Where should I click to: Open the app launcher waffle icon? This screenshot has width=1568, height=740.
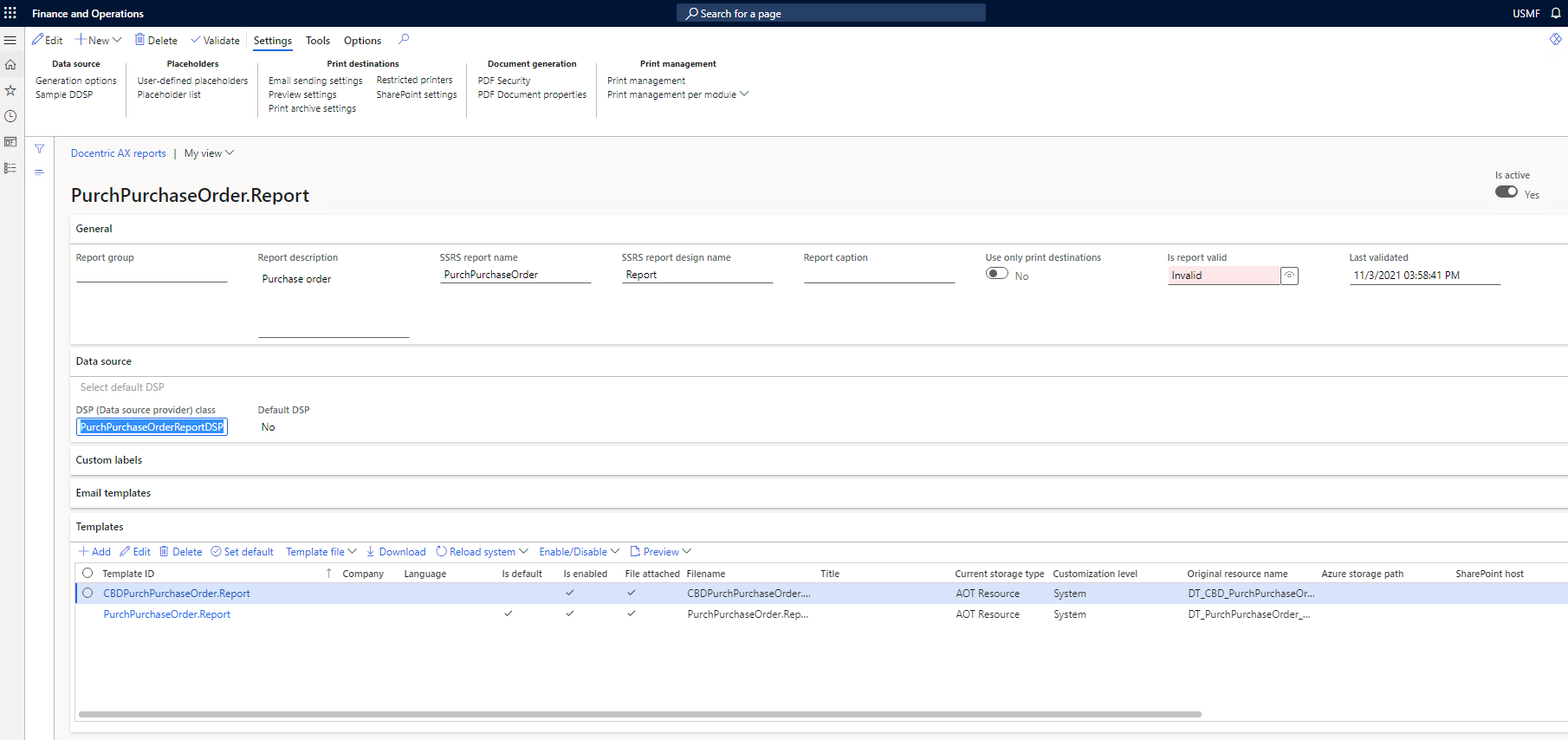click(10, 13)
